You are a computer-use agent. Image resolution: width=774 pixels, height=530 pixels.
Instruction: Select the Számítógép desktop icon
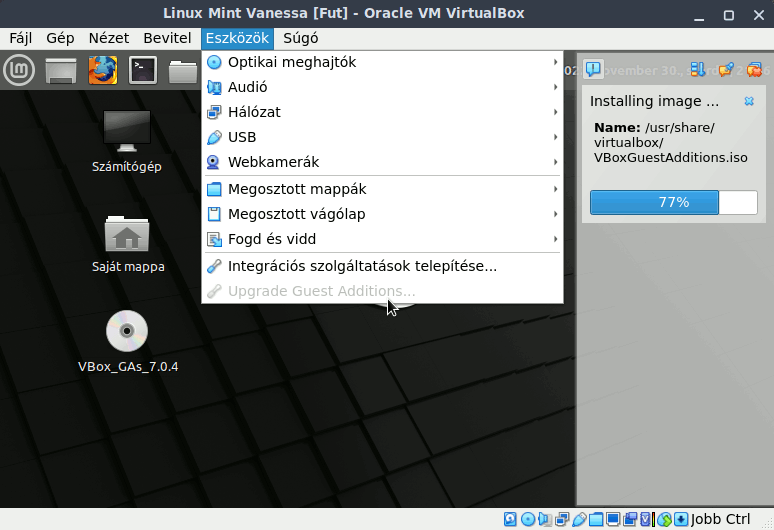[x=127, y=142]
